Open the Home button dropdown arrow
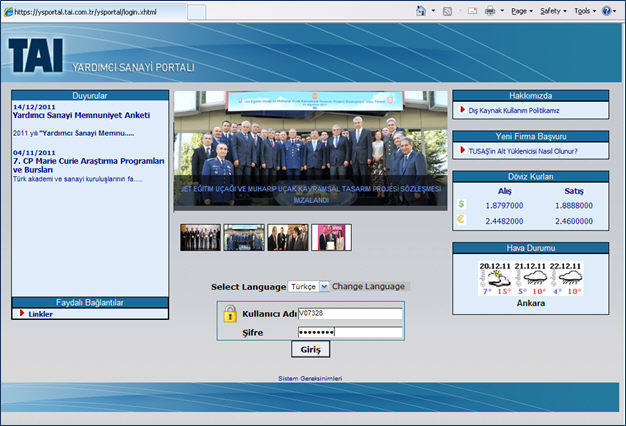The height and width of the screenshot is (426, 626). tap(433, 11)
